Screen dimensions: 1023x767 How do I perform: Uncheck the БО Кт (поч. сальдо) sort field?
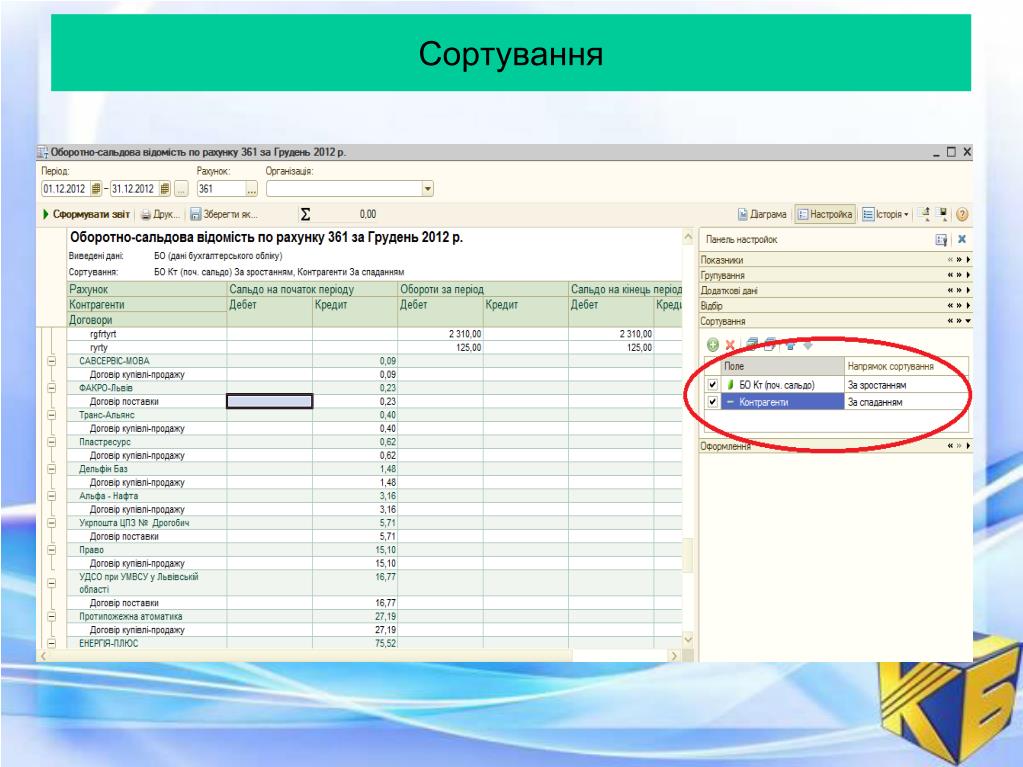pos(712,385)
